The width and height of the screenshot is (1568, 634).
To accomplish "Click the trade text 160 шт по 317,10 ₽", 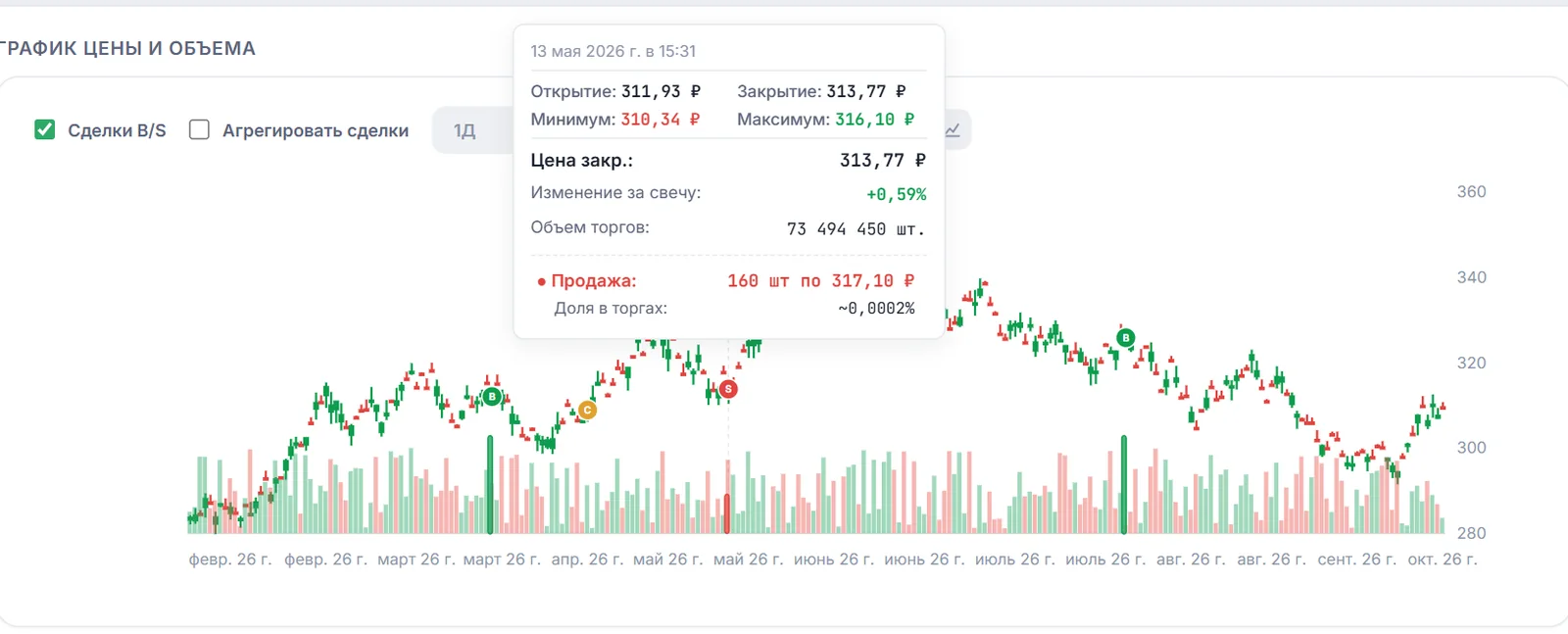I will click(821, 280).
